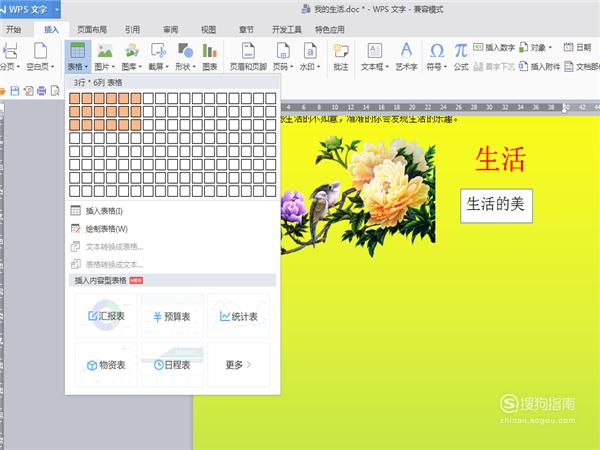The width and height of the screenshot is (600, 450).
Task: Open the 特色应用 tab
Action: pyautogui.click(x=329, y=29)
